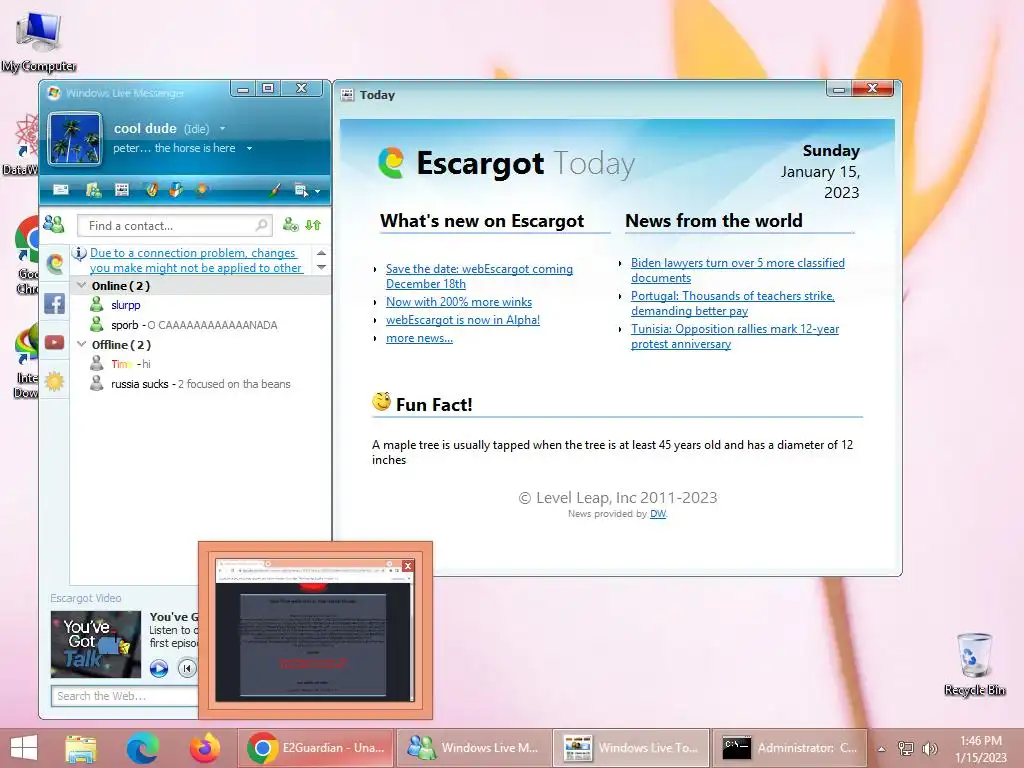Switch to E2Guardian Chrome taskbar button
1024x768 pixels.
coord(315,748)
